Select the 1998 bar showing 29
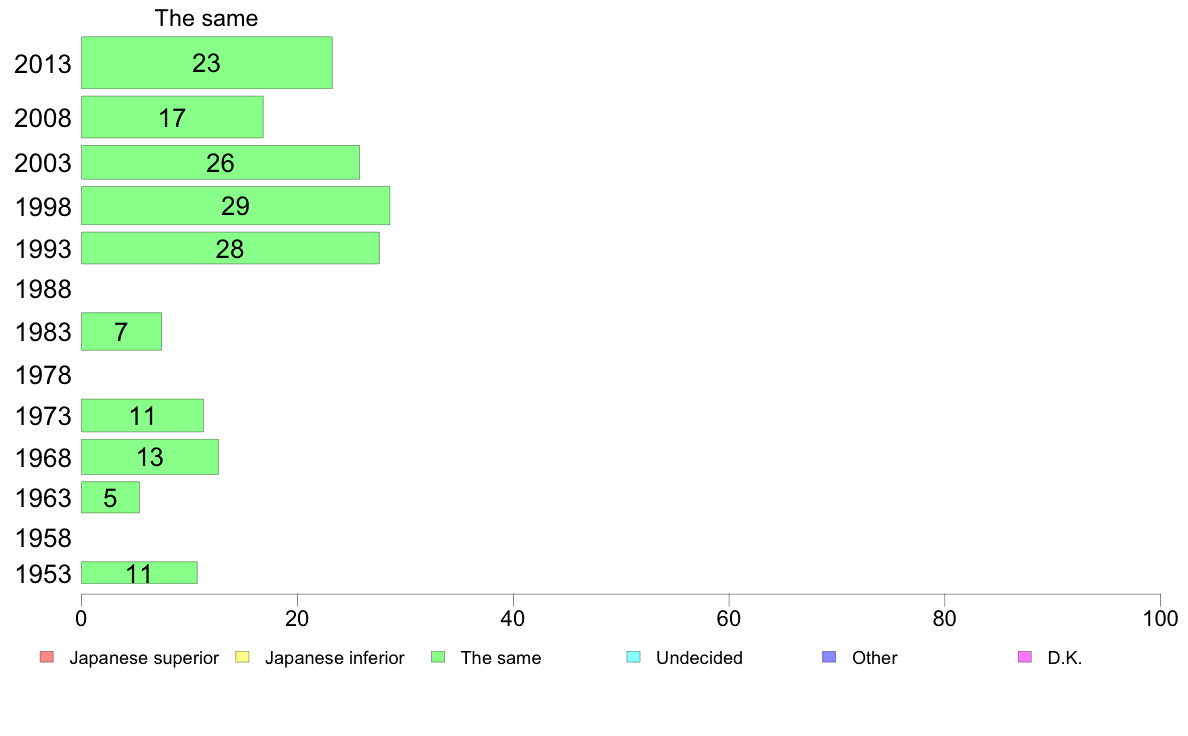1188x736 pixels. click(236, 205)
